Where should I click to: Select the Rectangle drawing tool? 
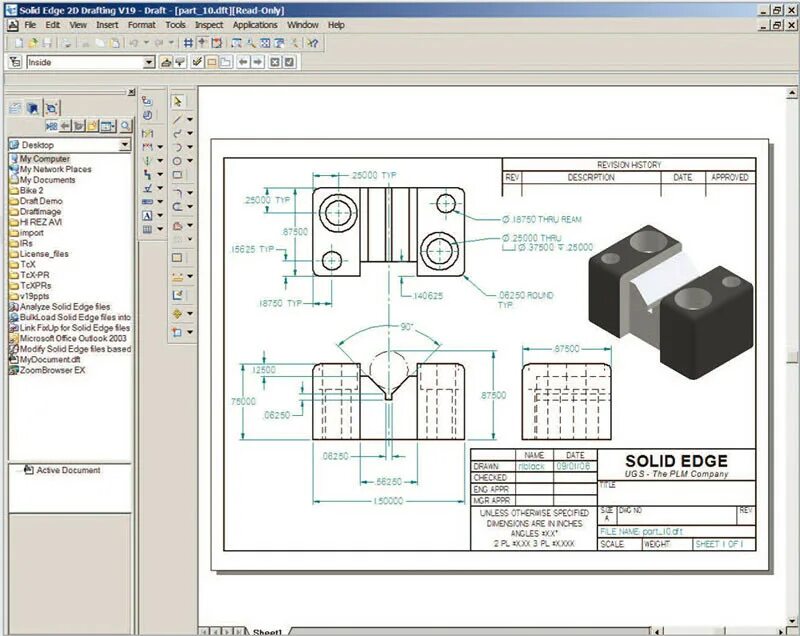click(x=177, y=174)
